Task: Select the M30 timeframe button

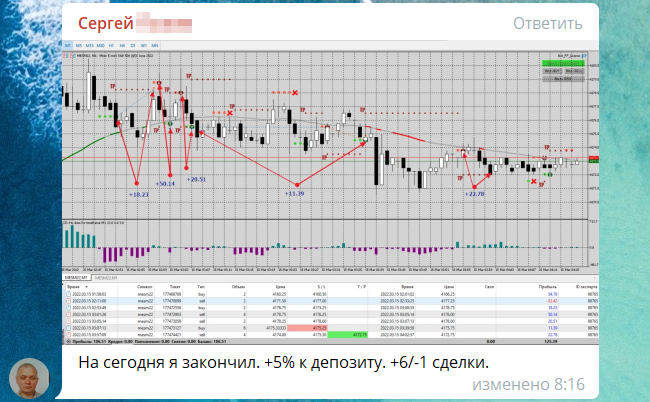Action: (x=100, y=46)
